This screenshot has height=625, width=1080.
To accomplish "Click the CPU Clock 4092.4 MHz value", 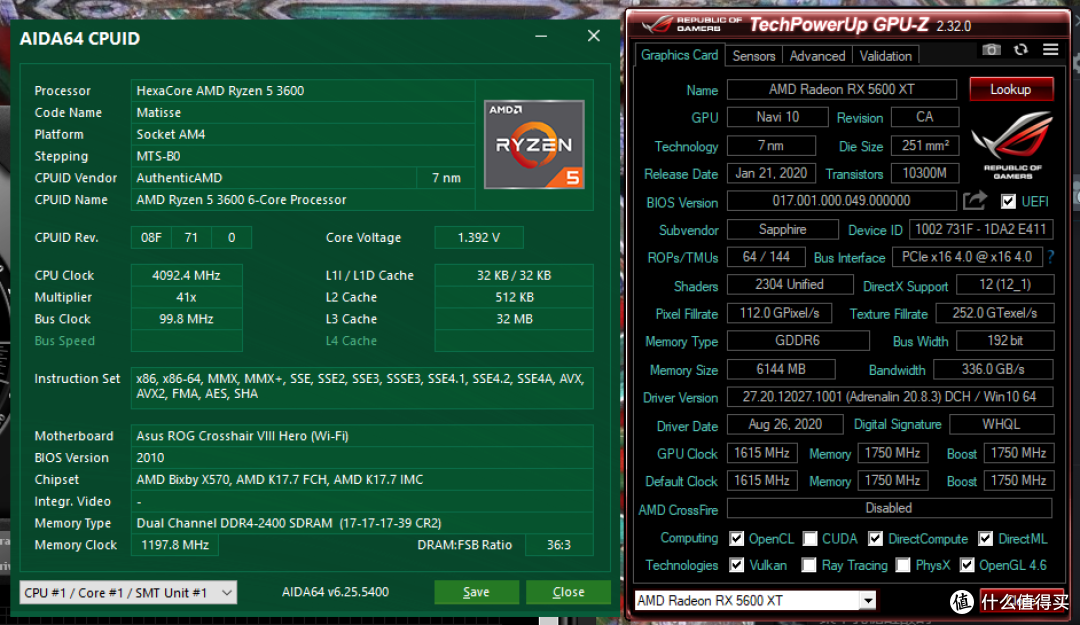I will 186,275.
